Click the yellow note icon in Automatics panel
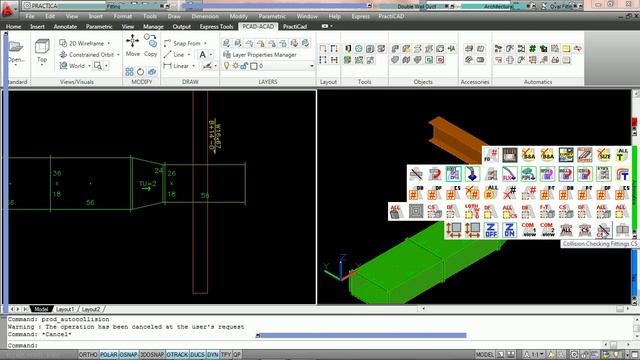The width and height of the screenshot is (640, 360). point(566,49)
